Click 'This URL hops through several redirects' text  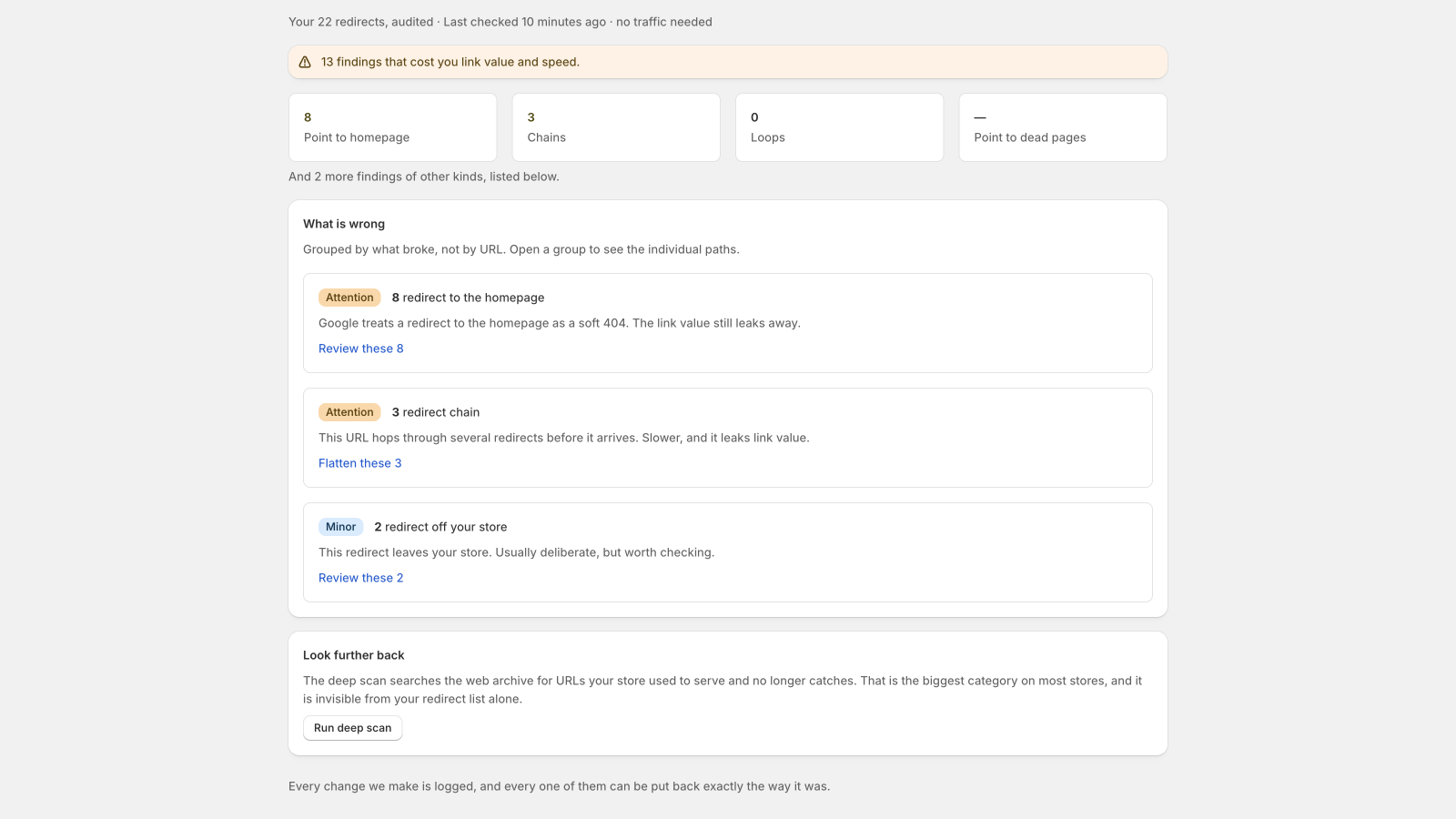(x=564, y=438)
